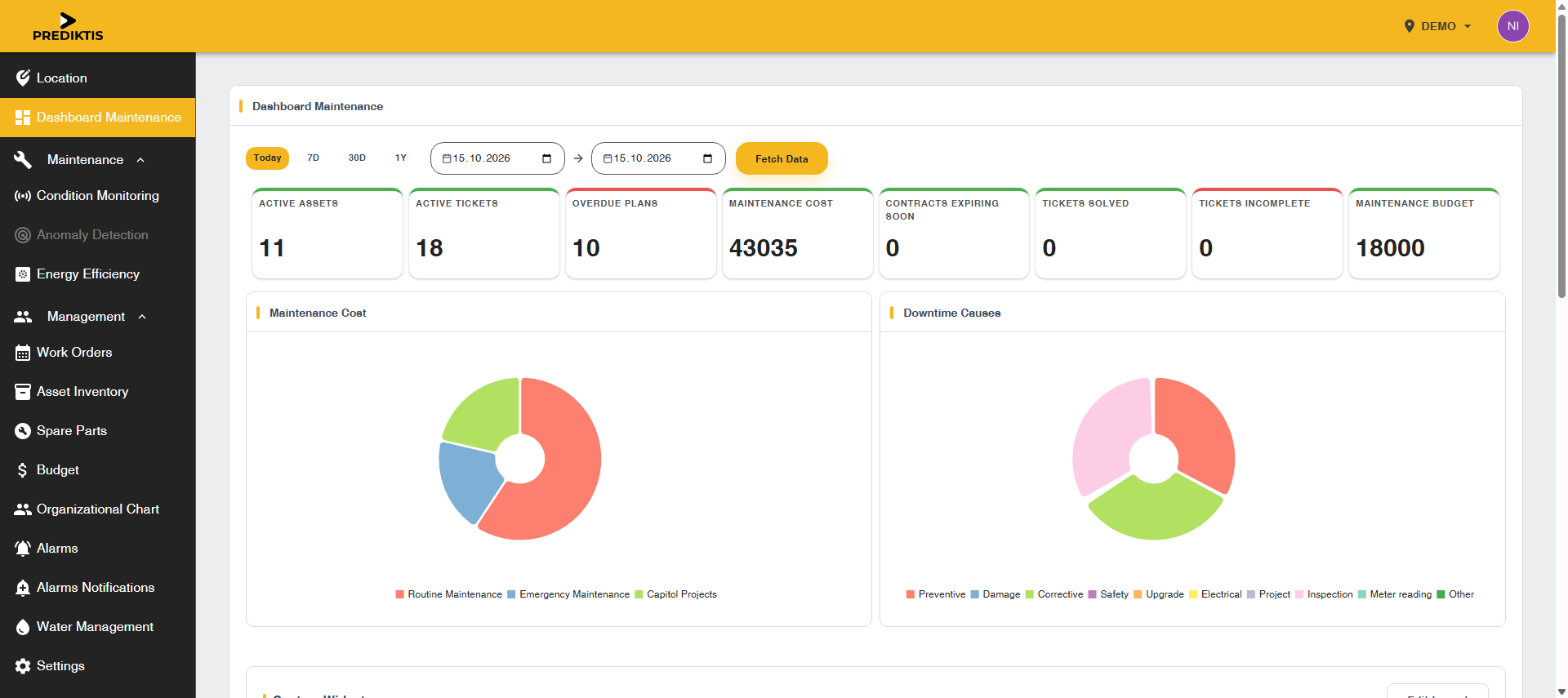This screenshot has width=1568, height=698.
Task: Click the Dashboard Maintenance grid icon
Action: coord(22,117)
